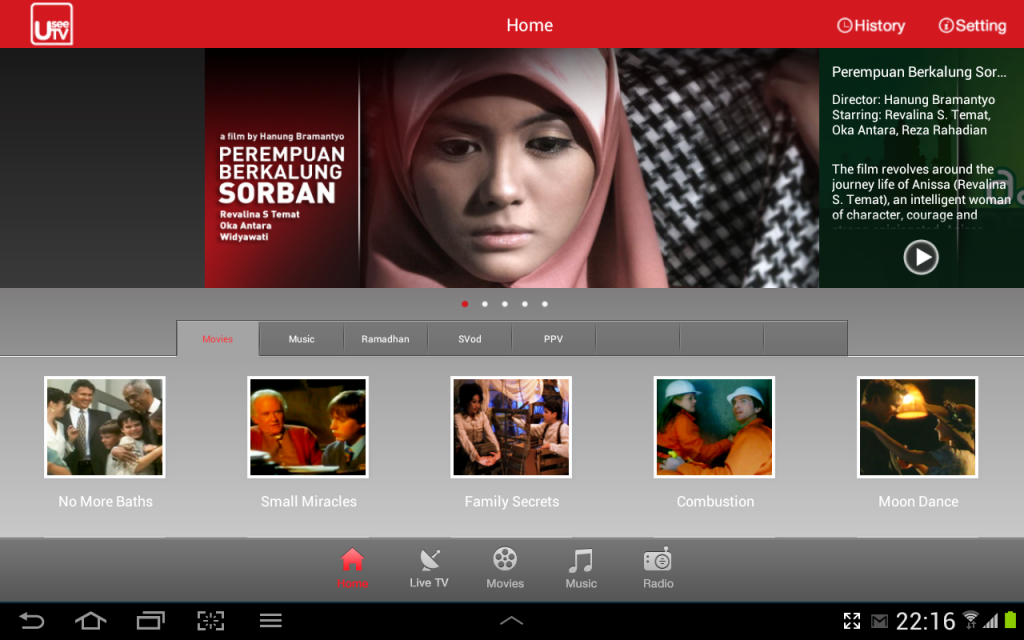Open the No More Baths thumbnail
The image size is (1024, 640).
[104, 427]
